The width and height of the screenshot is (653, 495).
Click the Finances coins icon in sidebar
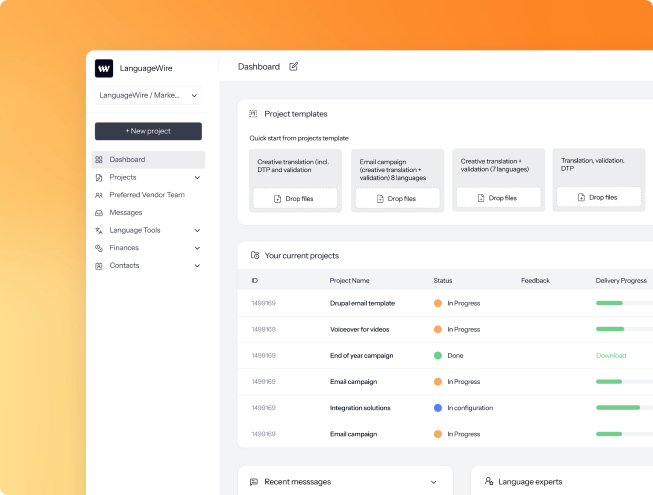(x=99, y=248)
